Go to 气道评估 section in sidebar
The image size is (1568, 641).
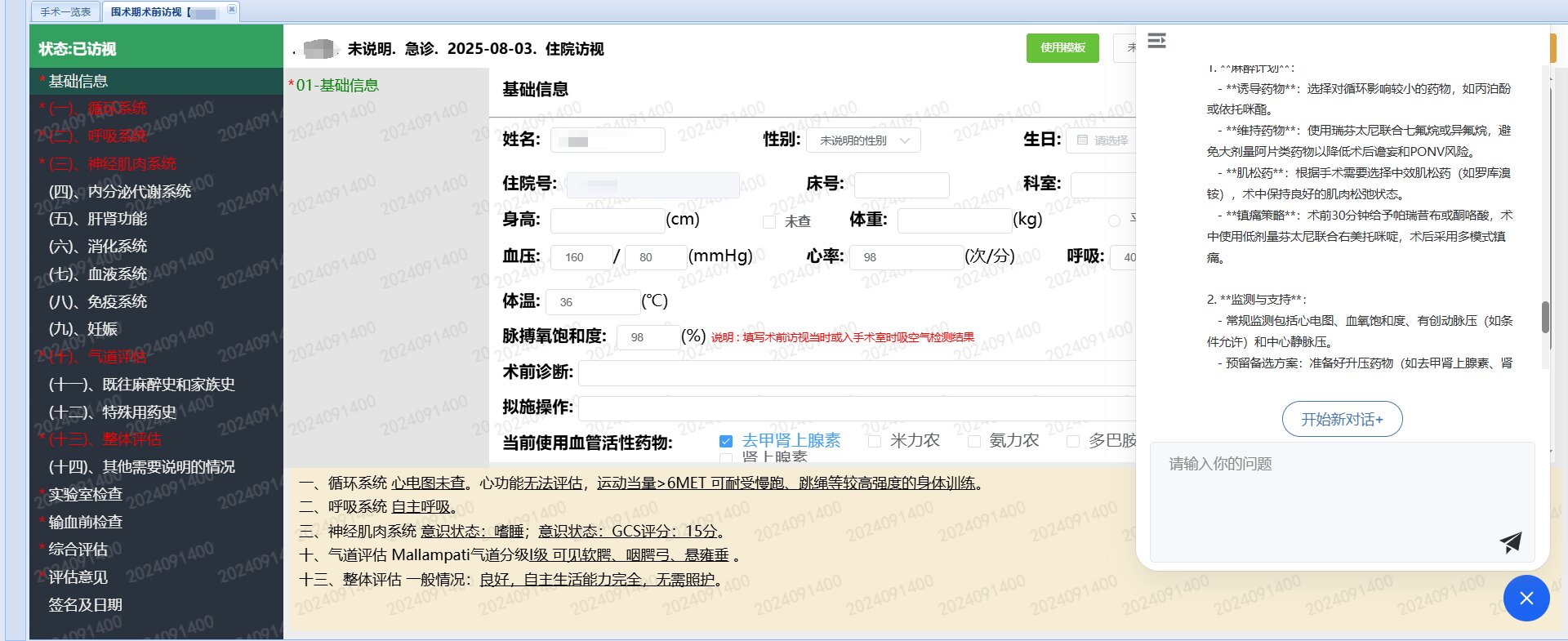click(116, 356)
